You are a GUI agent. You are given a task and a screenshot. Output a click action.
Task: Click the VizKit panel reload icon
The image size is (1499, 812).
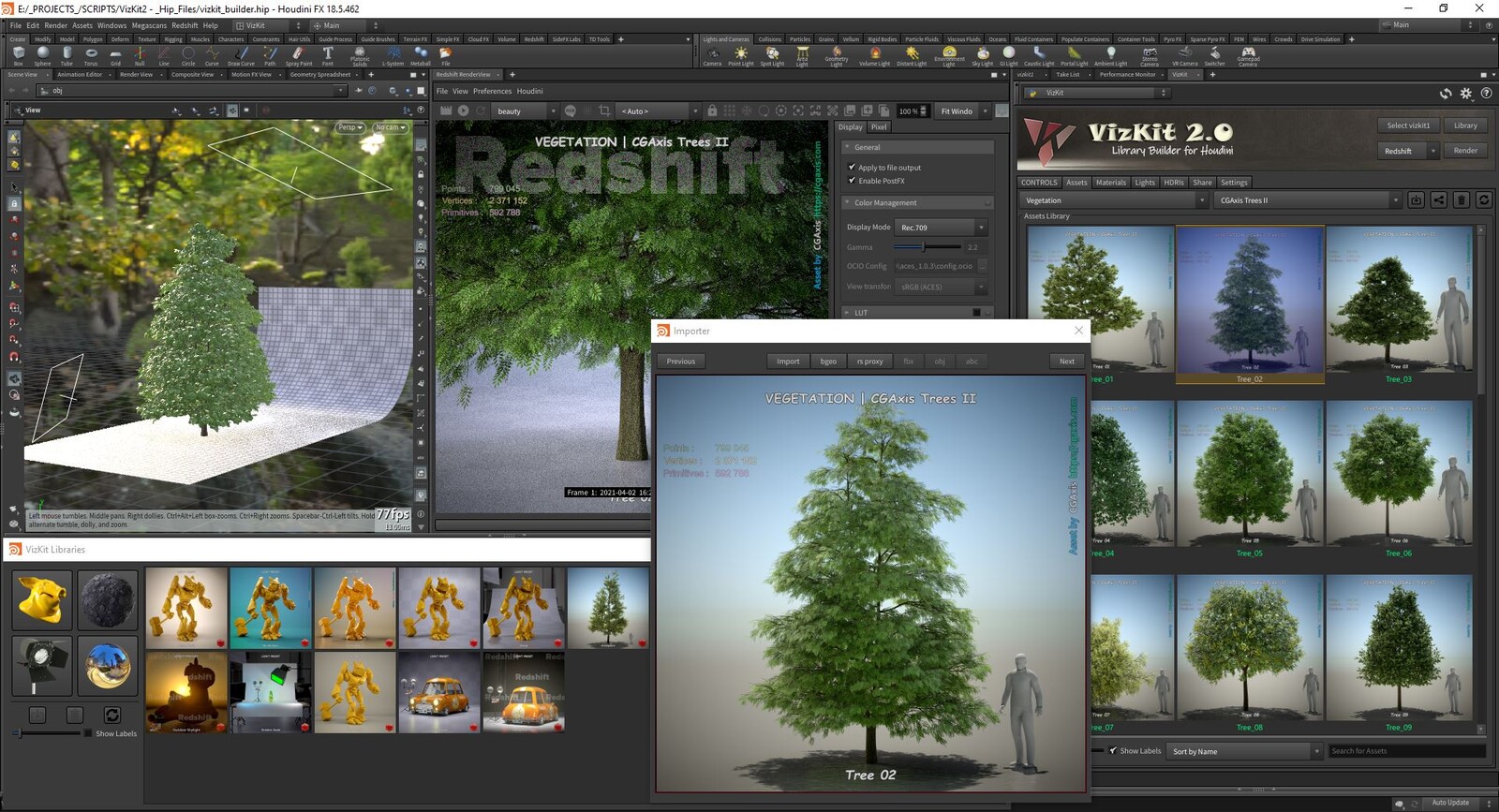[1446, 93]
